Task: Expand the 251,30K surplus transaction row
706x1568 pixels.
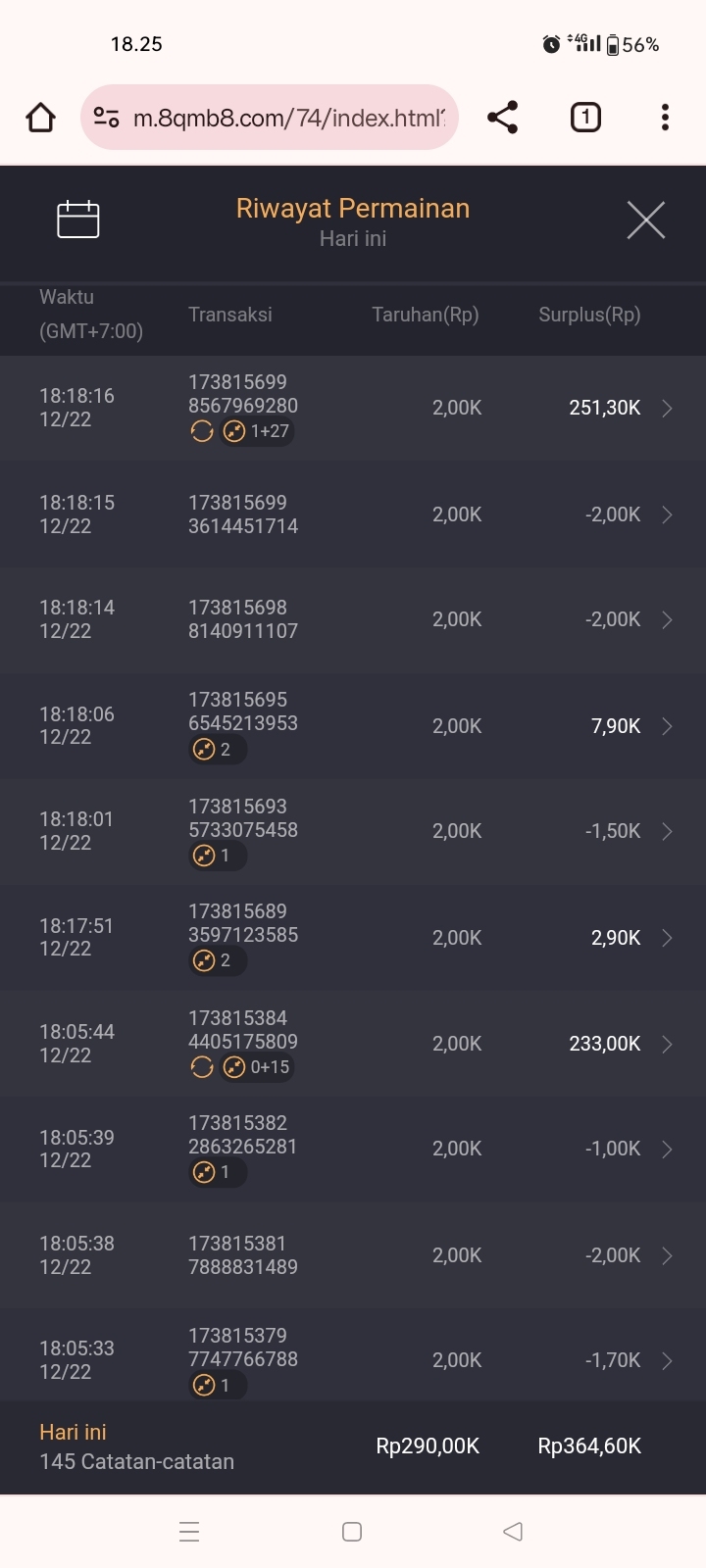Action: pyautogui.click(x=667, y=409)
